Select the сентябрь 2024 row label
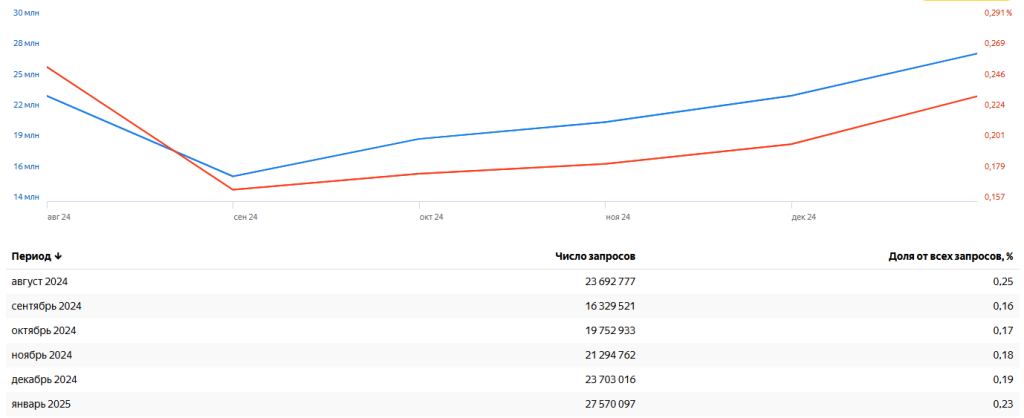Screen dimensions: 1024x418 coord(46,306)
